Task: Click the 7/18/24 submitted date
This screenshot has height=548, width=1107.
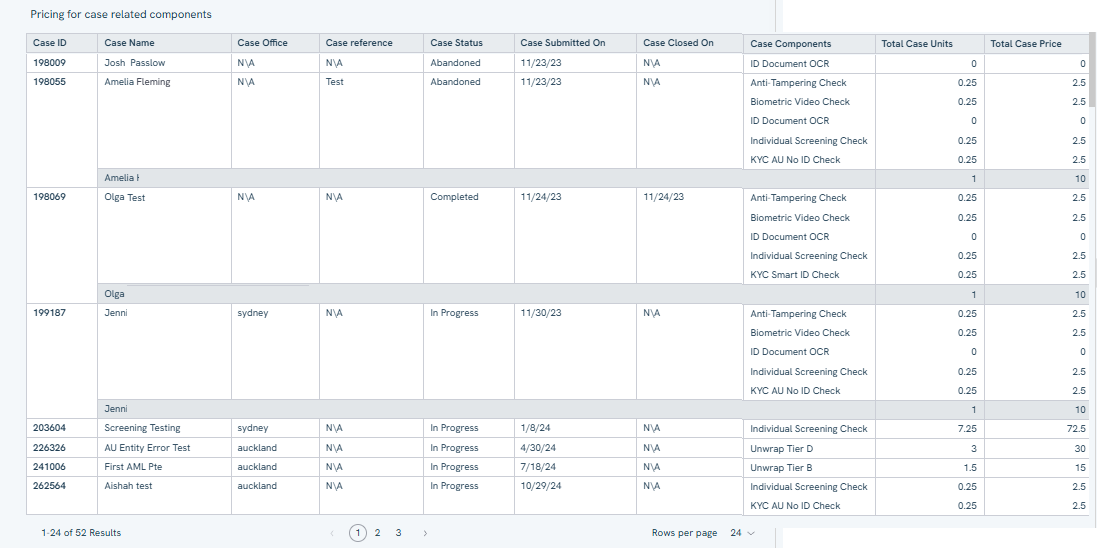Action: [538, 467]
